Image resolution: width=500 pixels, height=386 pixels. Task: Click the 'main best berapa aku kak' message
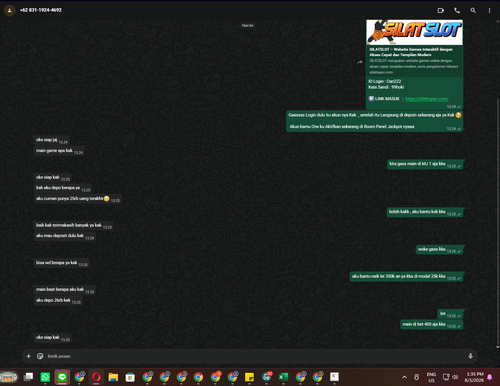tap(65, 290)
